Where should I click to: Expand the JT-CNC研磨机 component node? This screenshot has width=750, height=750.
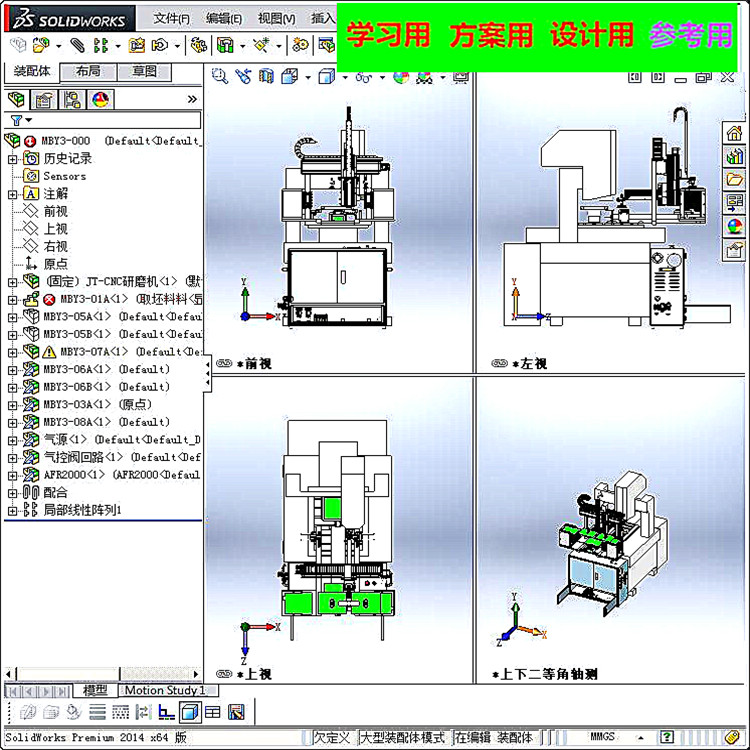[x=12, y=282]
